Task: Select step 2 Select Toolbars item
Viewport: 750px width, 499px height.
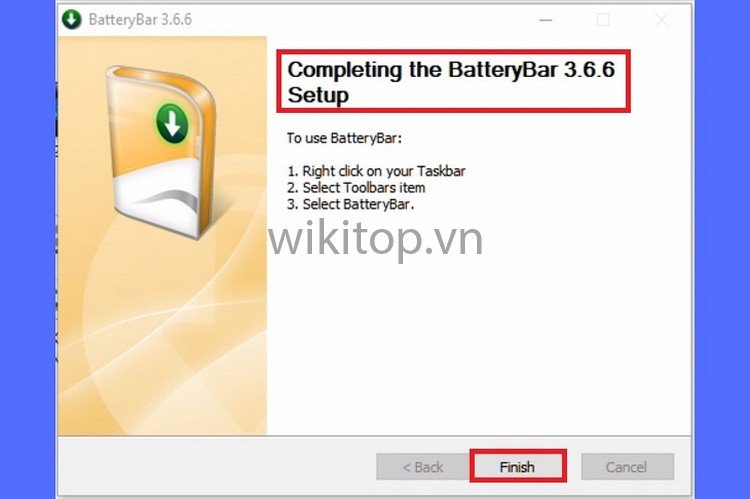Action: click(356, 188)
